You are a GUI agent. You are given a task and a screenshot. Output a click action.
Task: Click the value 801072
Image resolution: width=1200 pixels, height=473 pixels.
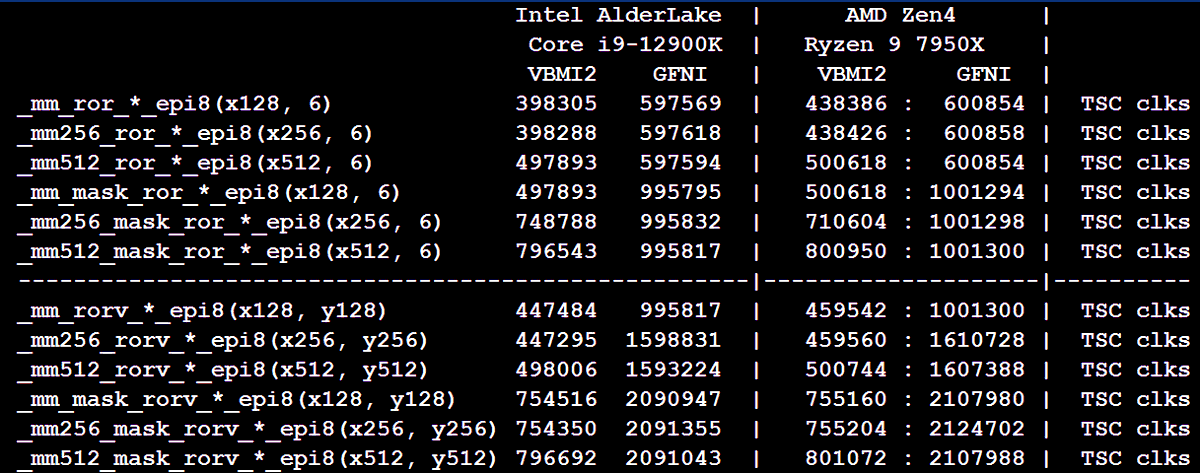click(x=845, y=458)
